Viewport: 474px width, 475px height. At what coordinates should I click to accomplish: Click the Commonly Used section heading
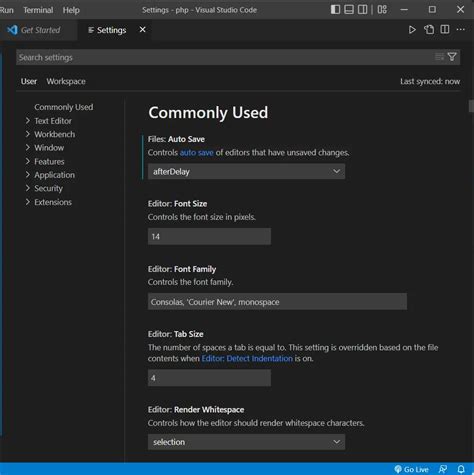208,113
